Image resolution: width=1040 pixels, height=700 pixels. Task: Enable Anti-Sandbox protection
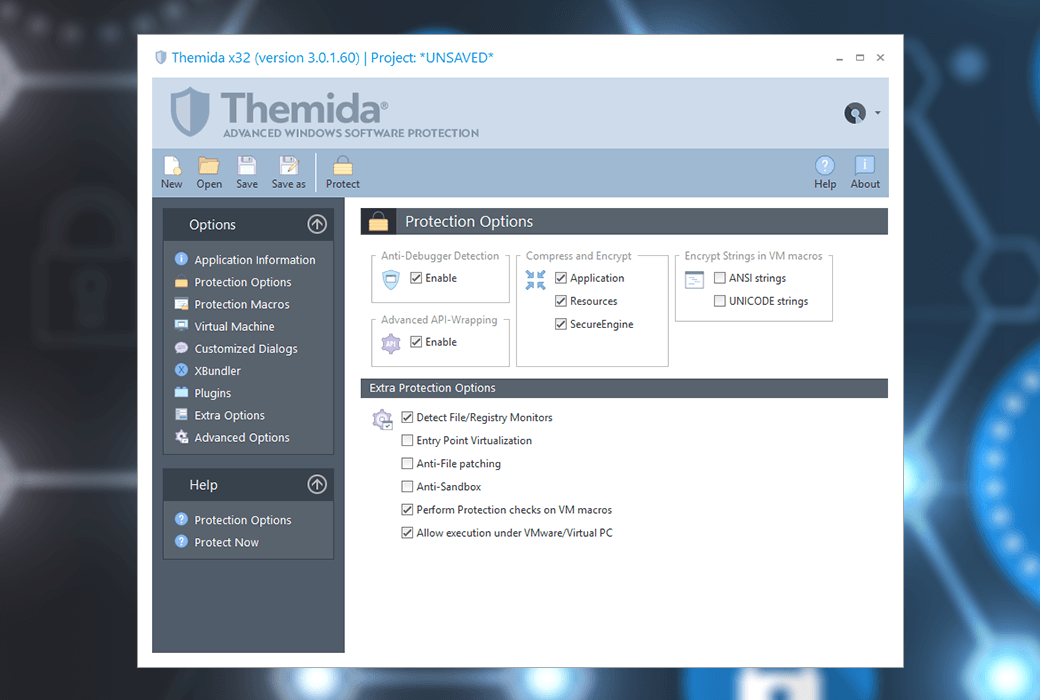(407, 486)
